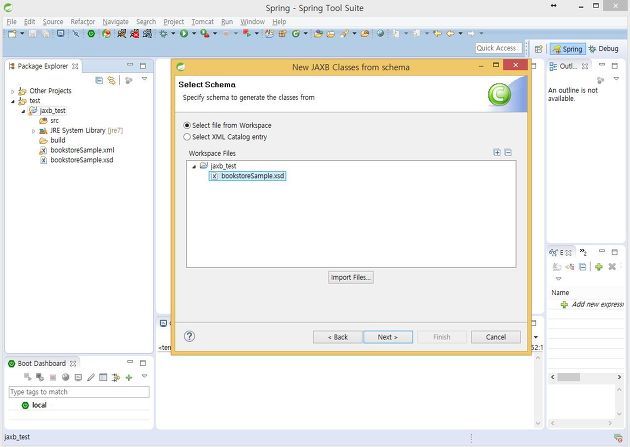Click Collapse All icon in Package Explorer
Screen dimensions: 630x447
pyautogui.click(x=99, y=80)
